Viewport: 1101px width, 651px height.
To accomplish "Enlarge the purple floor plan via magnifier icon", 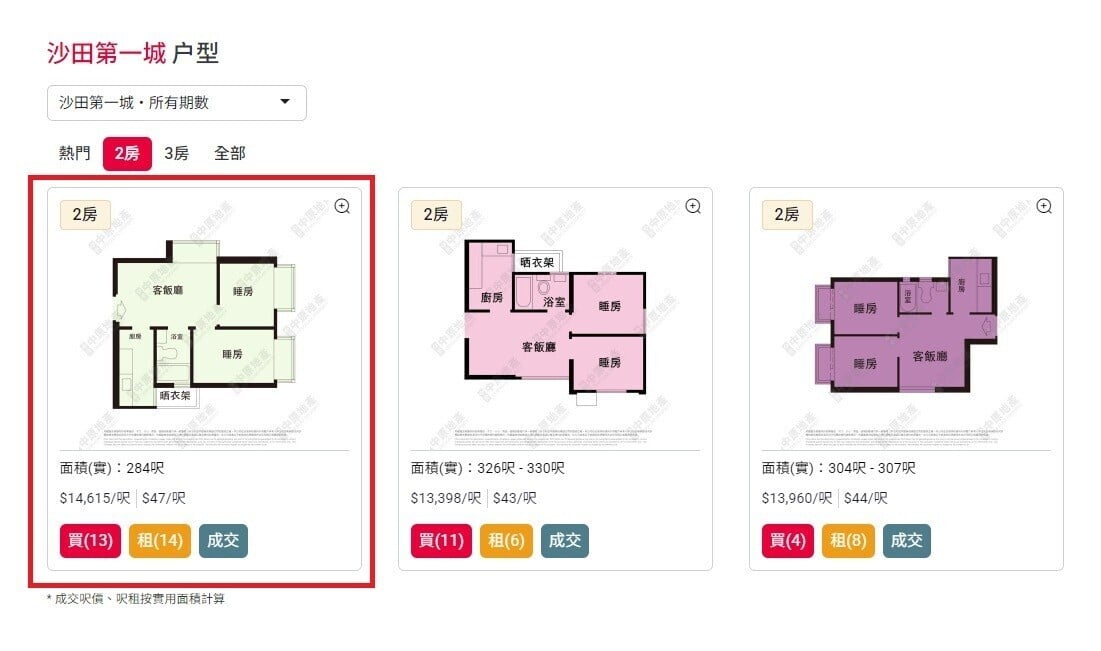I will click(1044, 206).
